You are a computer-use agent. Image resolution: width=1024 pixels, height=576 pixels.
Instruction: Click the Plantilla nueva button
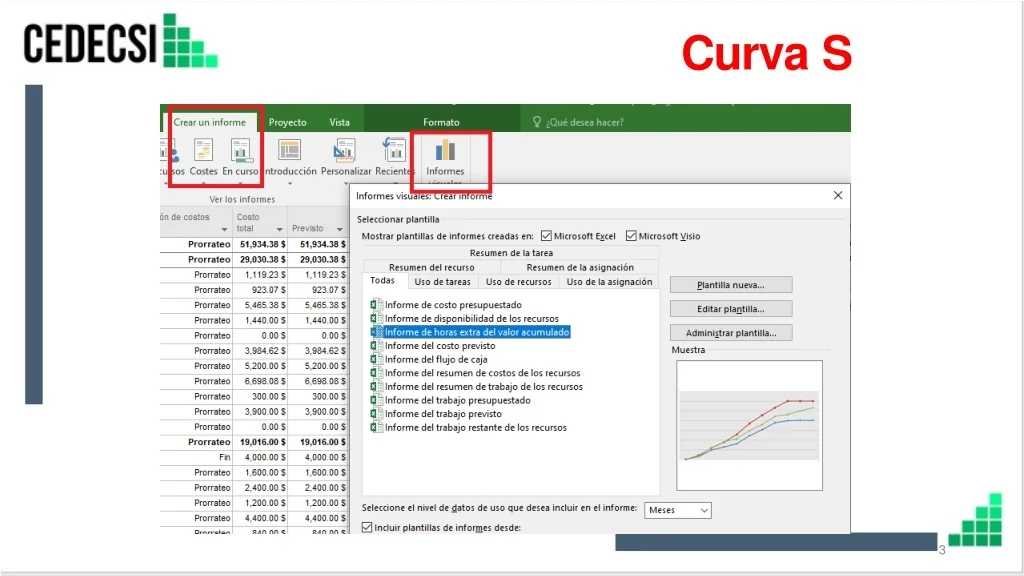click(x=731, y=285)
